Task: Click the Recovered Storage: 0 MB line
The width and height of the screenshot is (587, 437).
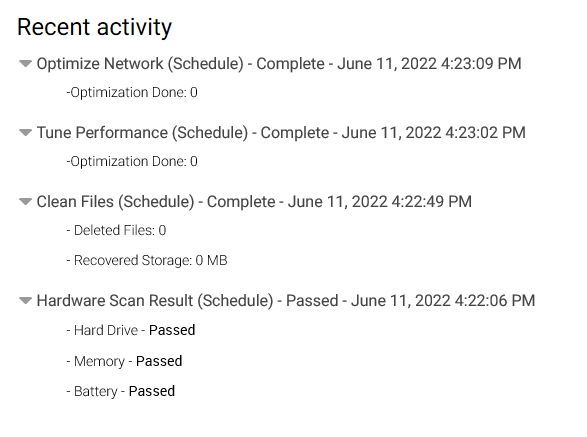Action: click(147, 260)
